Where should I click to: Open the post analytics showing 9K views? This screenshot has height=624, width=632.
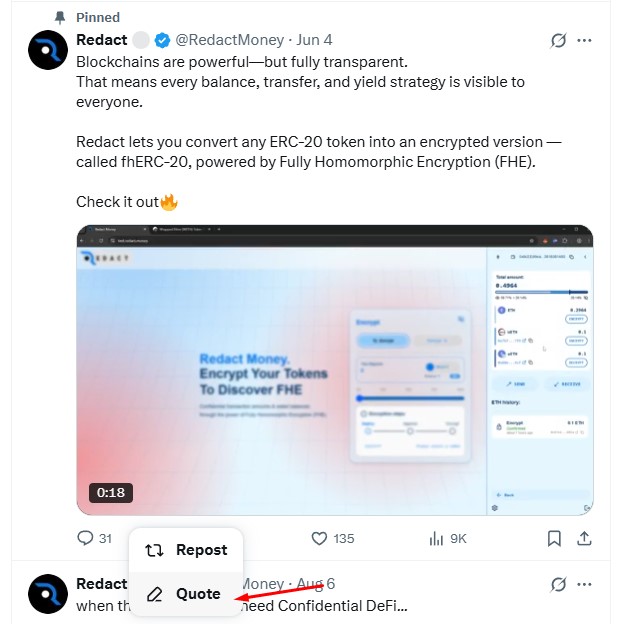[x=437, y=538]
